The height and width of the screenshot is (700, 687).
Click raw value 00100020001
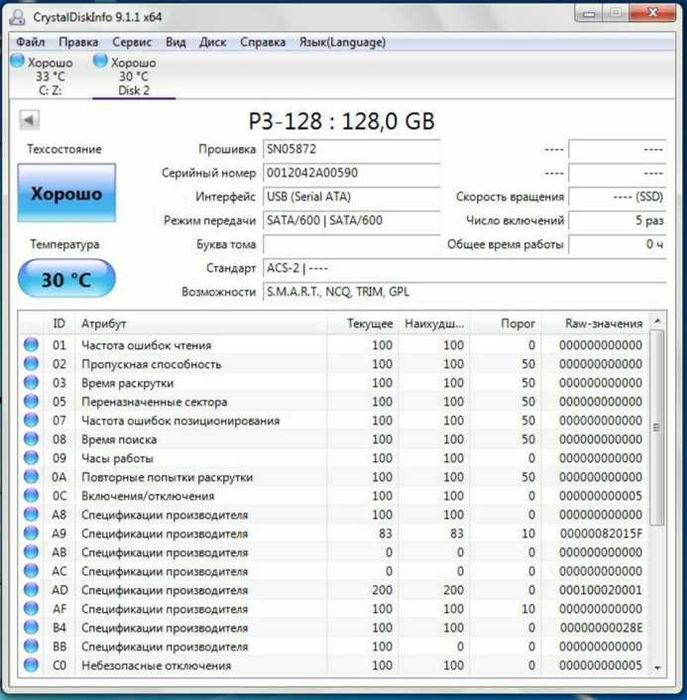point(600,590)
